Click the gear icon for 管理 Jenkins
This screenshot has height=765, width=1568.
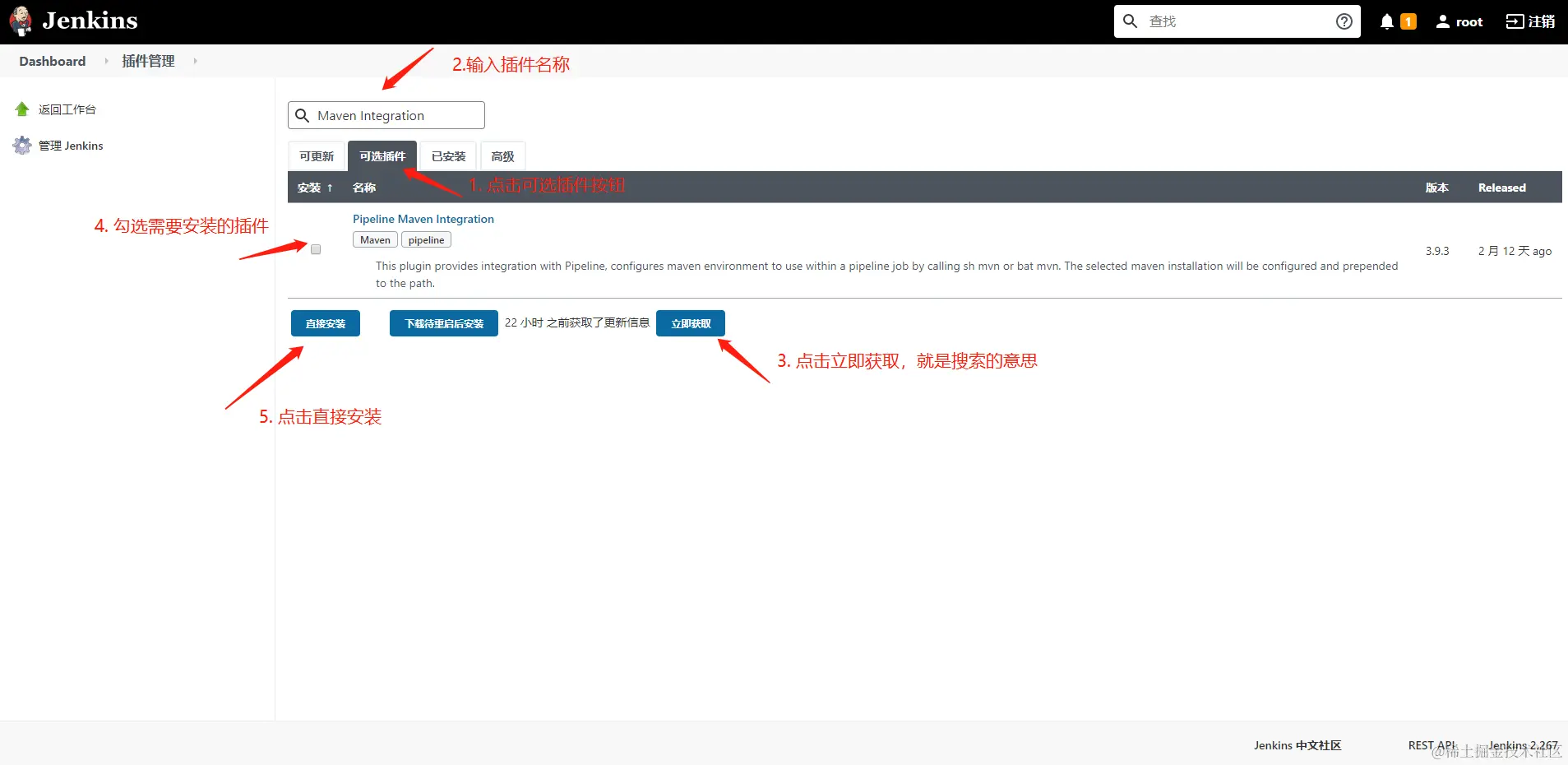(22, 146)
